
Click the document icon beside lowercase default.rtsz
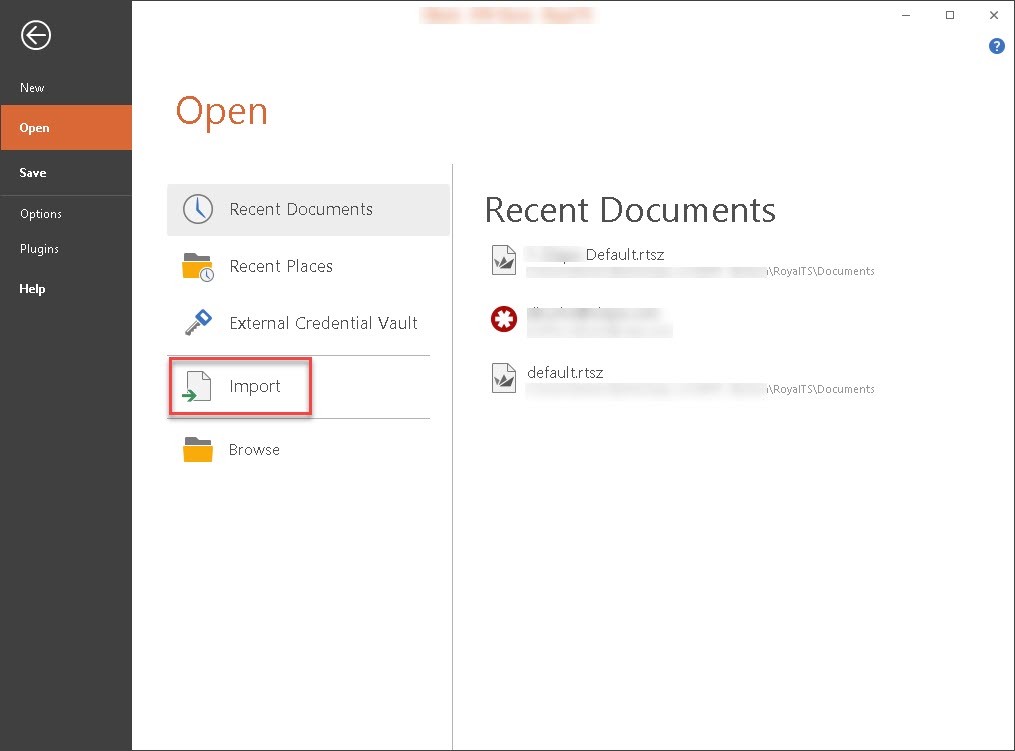pos(503,378)
